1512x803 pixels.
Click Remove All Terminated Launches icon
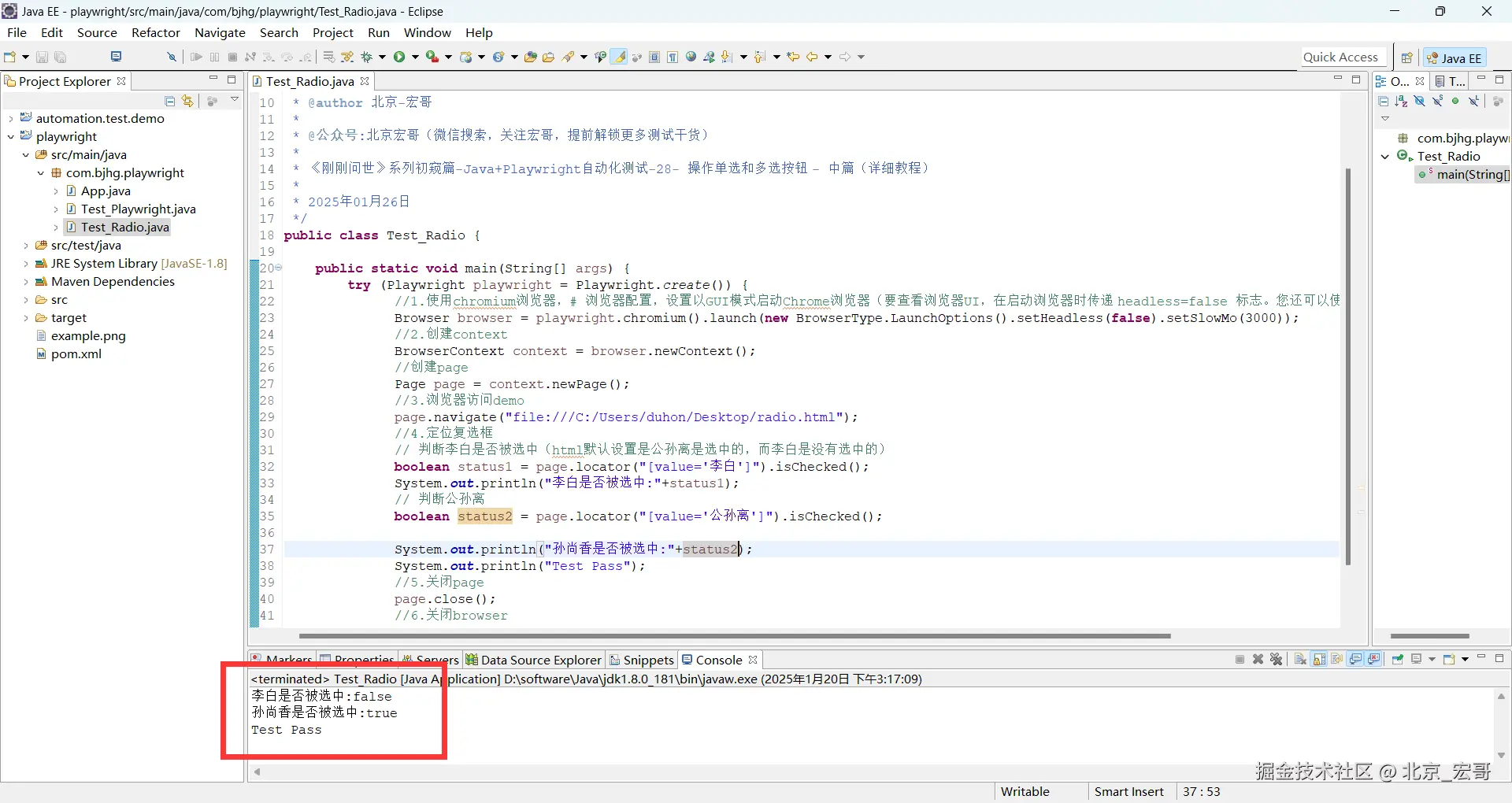tap(1277, 660)
